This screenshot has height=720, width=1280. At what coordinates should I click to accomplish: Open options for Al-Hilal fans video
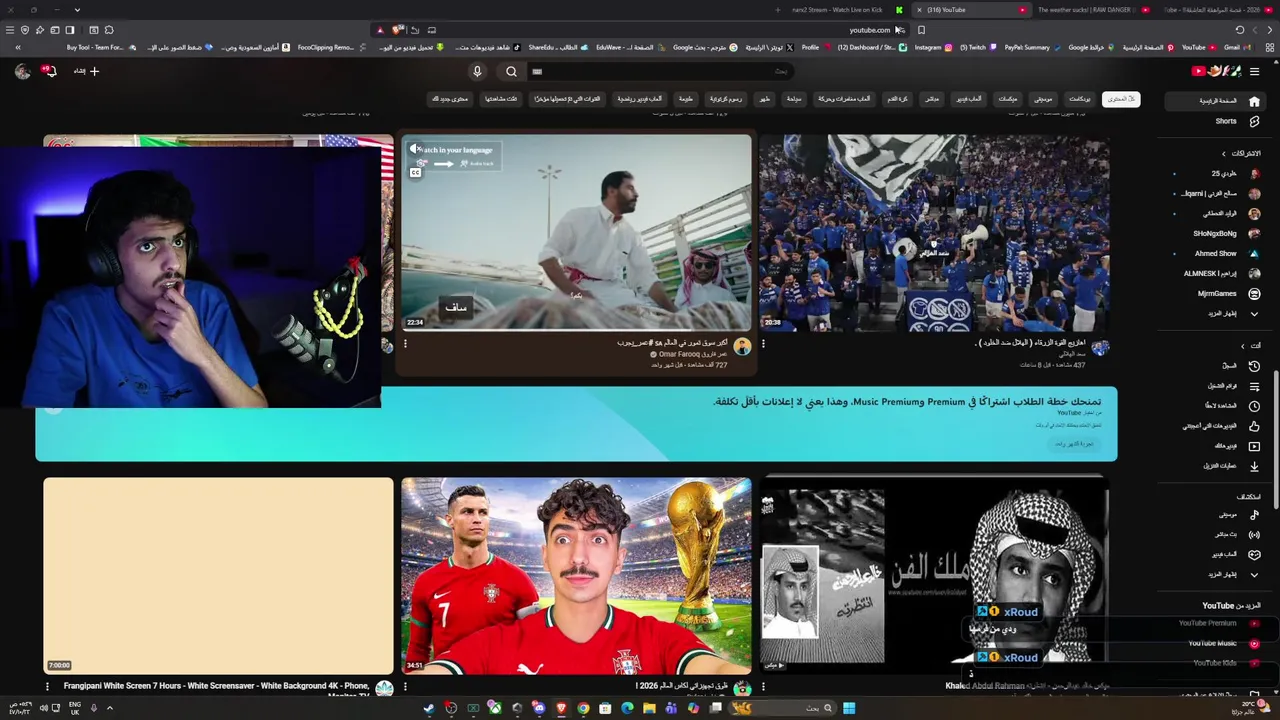[x=763, y=344]
